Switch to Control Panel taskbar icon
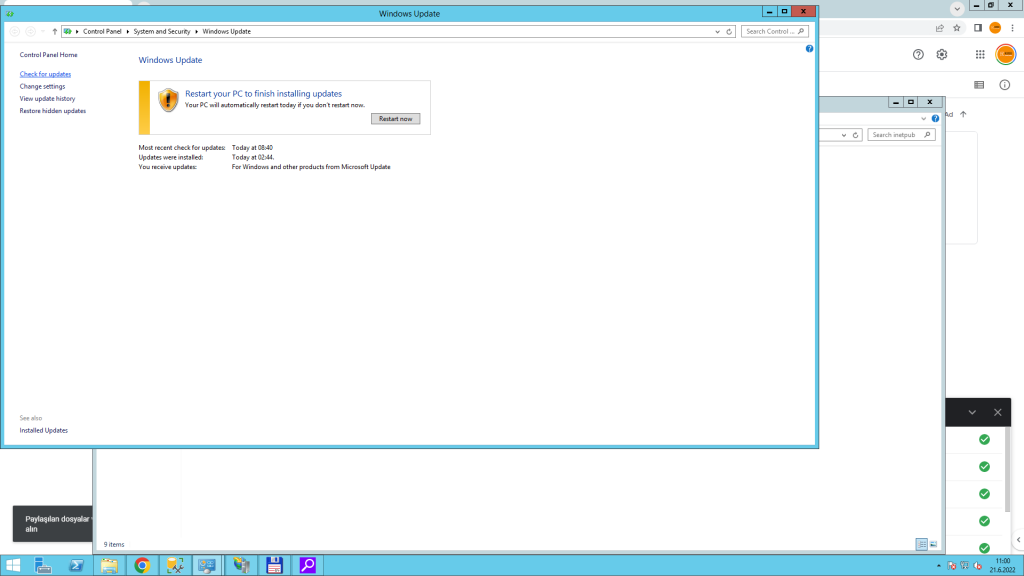The width and height of the screenshot is (1024, 576). point(208,565)
